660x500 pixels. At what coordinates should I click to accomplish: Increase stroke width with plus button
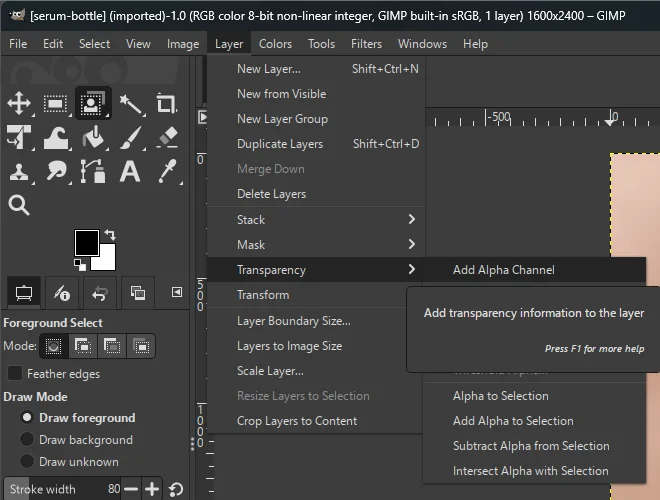152,489
